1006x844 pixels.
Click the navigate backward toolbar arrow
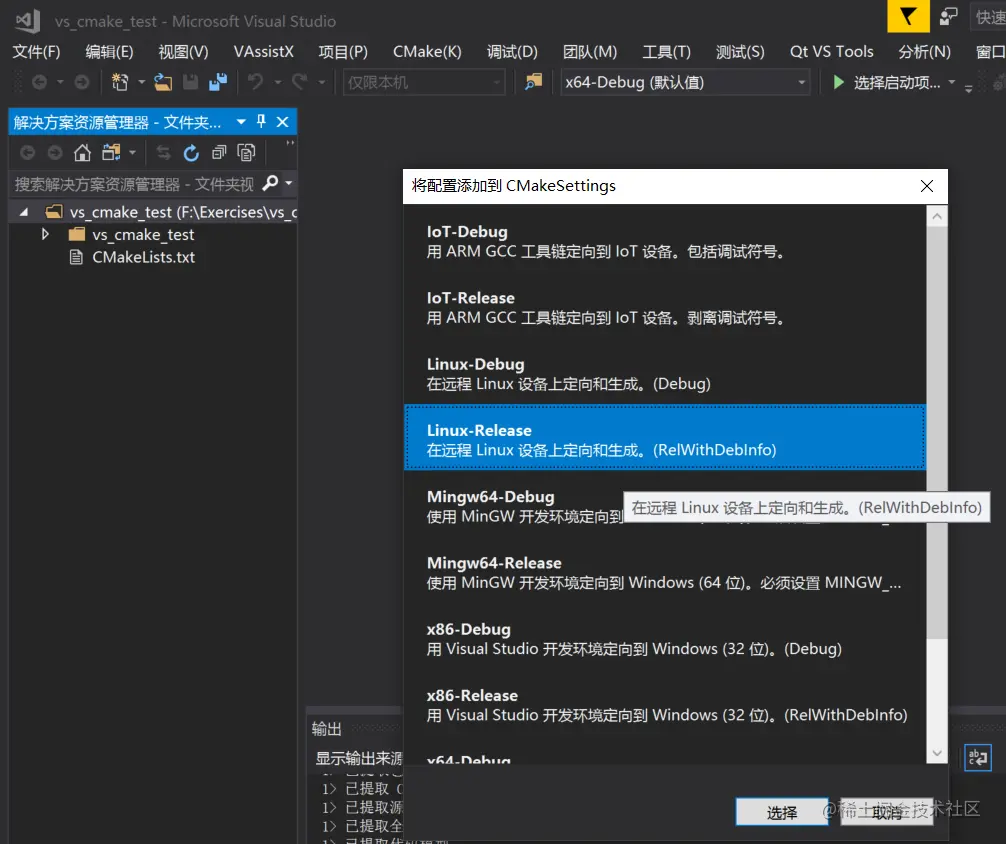[x=39, y=82]
